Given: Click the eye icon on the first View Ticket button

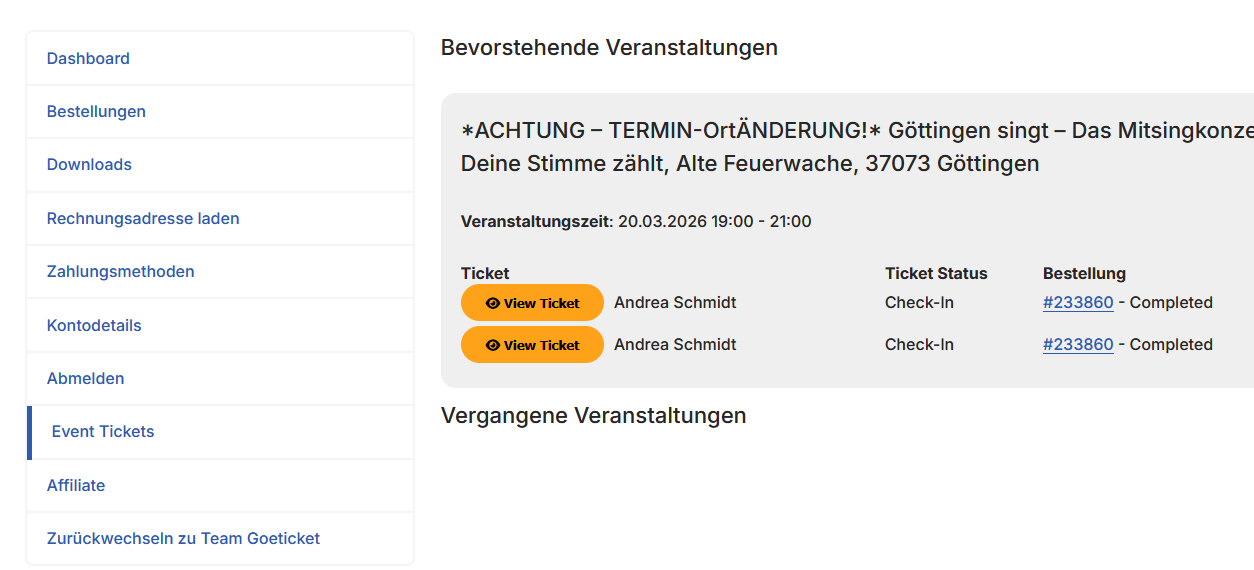Looking at the screenshot, I should tap(492, 303).
